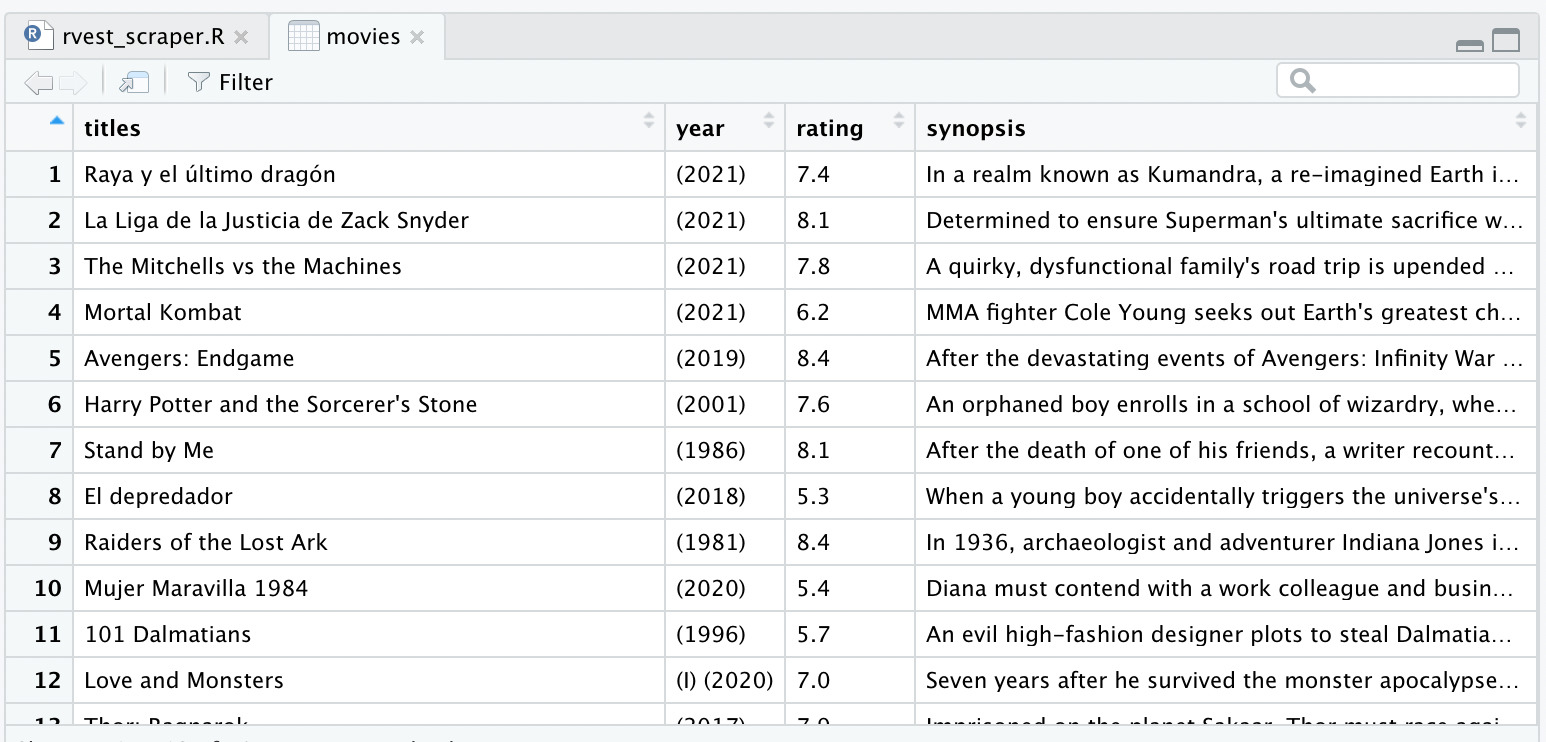1546x742 pixels.
Task: Select Raiders of the Lost Ark cell
Action: tap(369, 542)
